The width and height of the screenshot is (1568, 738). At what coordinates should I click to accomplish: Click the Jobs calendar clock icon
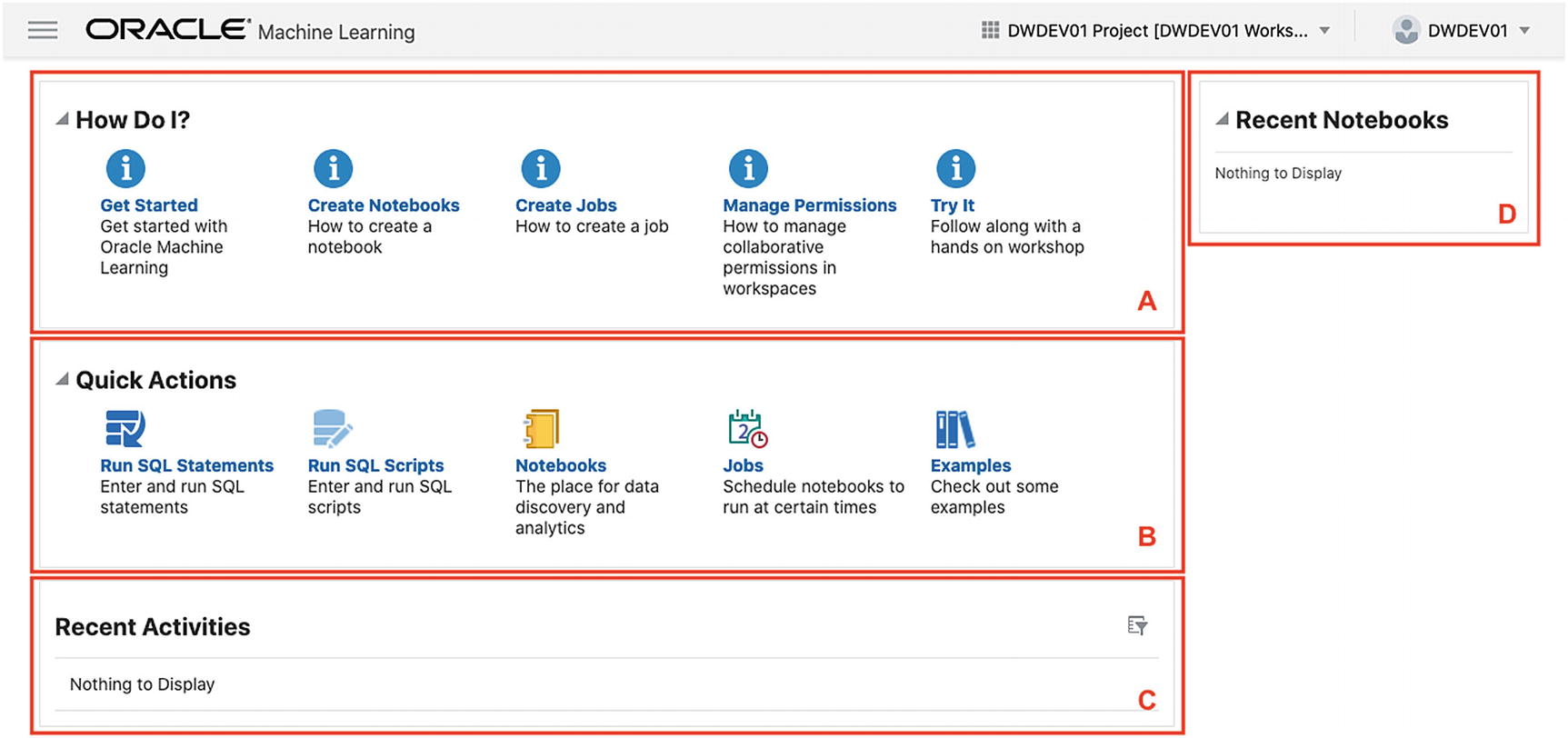click(x=748, y=428)
